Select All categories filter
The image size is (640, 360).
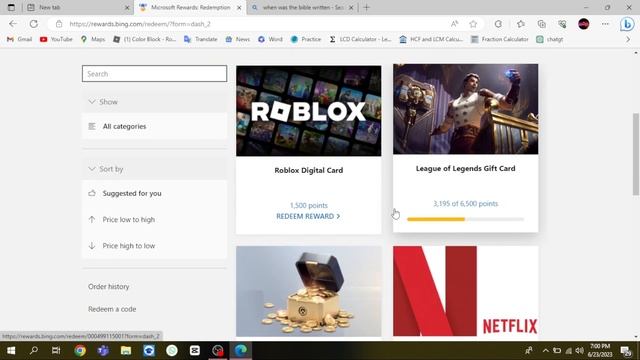(x=154, y=127)
